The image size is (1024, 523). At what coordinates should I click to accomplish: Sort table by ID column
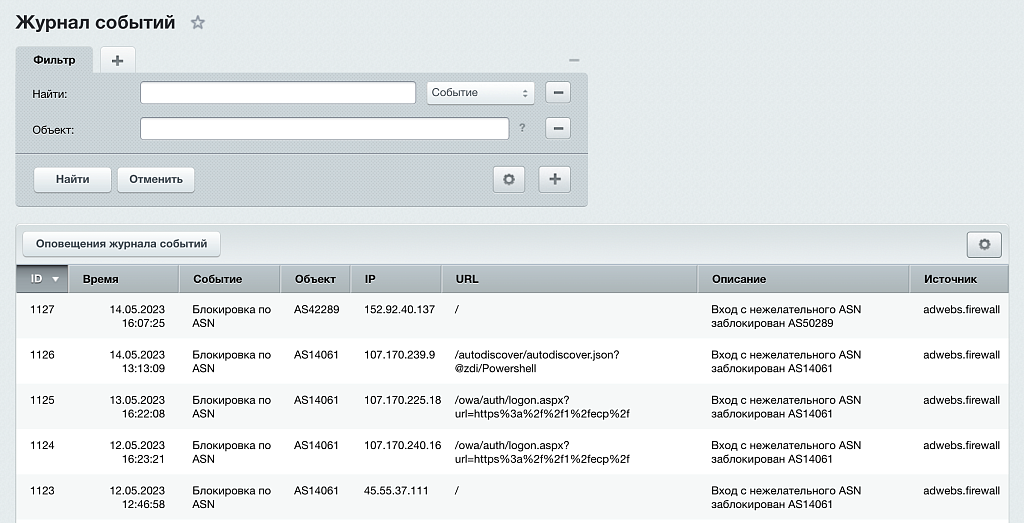[x=43, y=279]
